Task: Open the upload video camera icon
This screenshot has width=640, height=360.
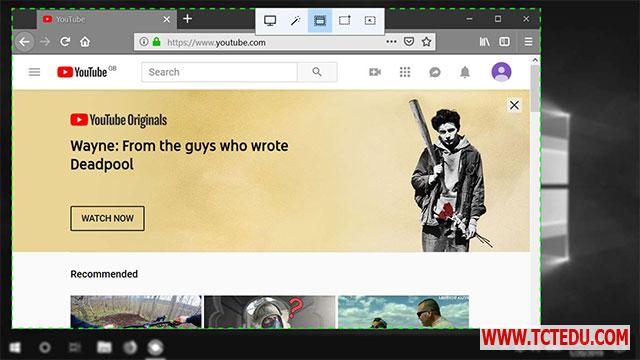Action: coord(375,72)
